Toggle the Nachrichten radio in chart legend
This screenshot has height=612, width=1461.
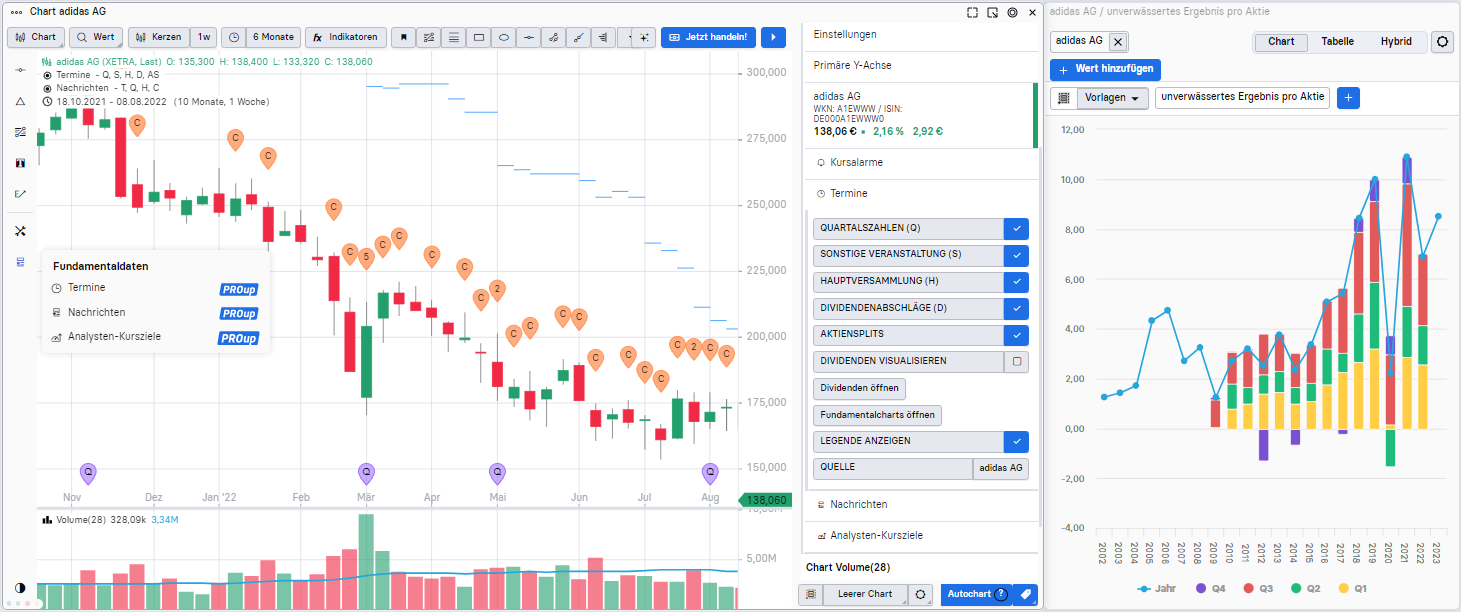tap(47, 88)
